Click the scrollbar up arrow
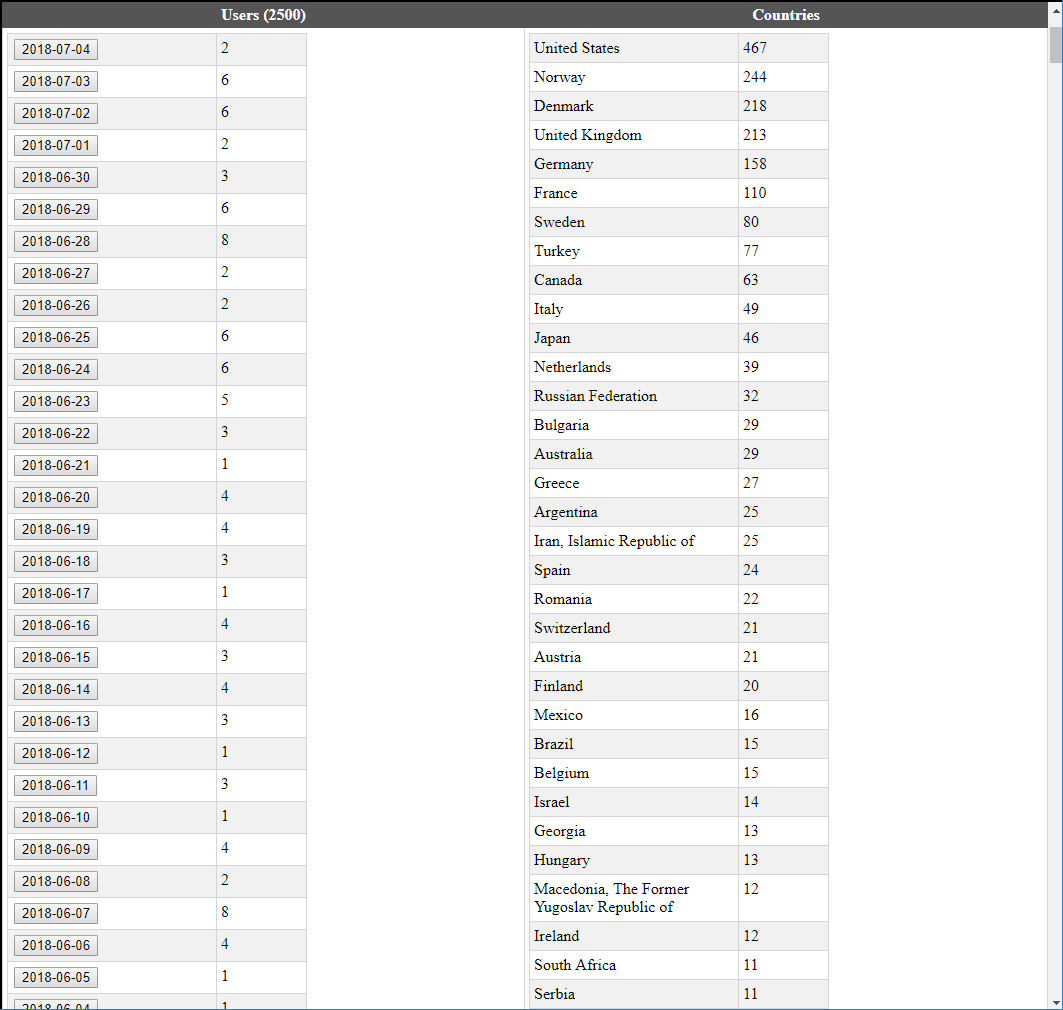1063x1010 pixels. pyautogui.click(x=1055, y=9)
